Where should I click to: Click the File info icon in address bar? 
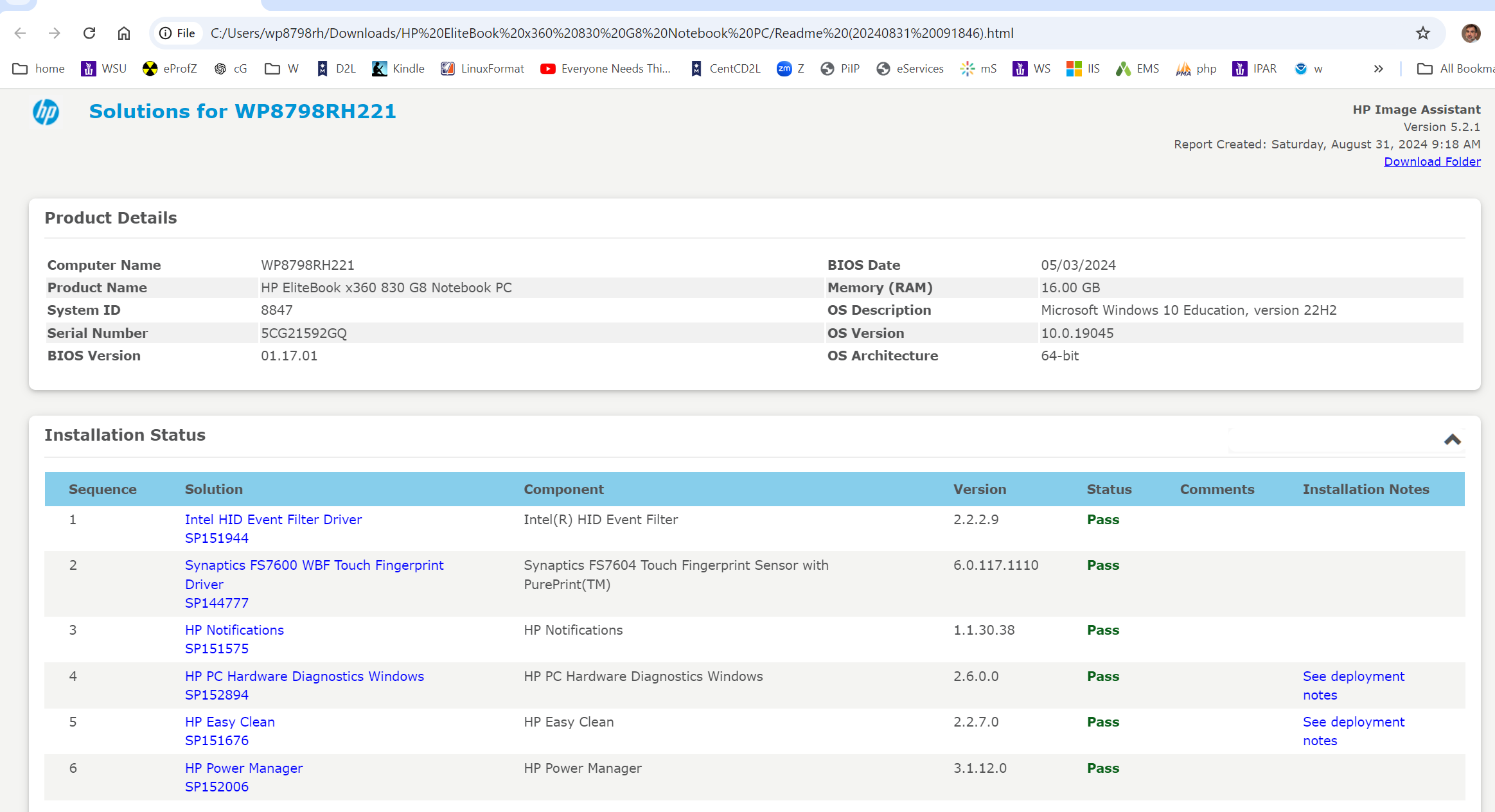tap(177, 33)
